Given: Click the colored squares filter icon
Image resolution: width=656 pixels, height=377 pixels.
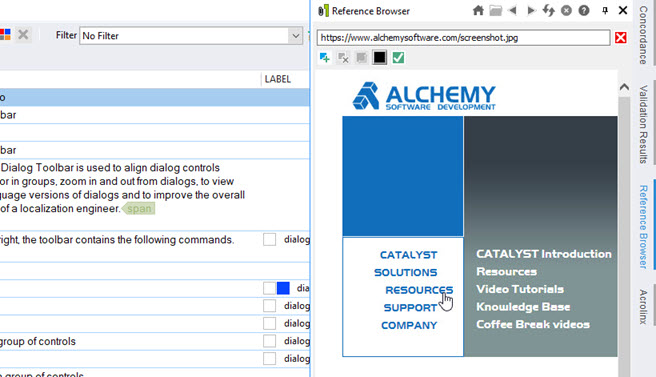Looking at the screenshot, I should pos(5,34).
